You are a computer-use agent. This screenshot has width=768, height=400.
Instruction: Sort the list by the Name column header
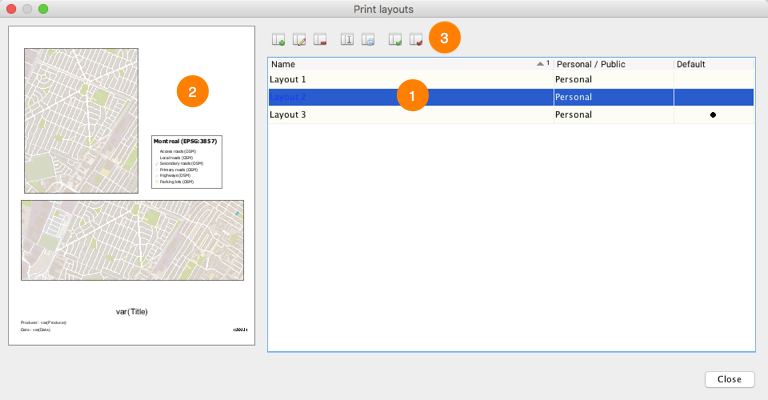[x=400, y=64]
